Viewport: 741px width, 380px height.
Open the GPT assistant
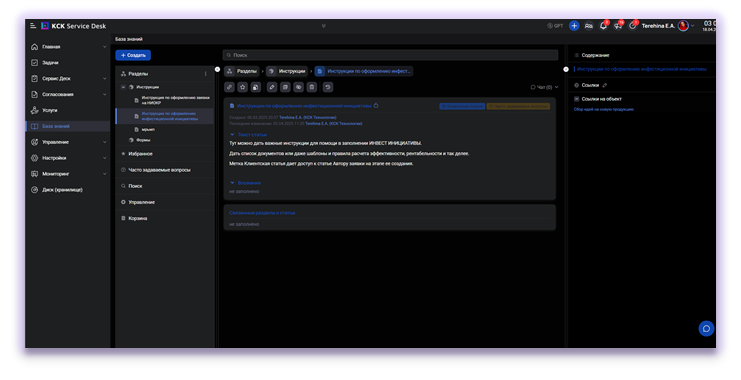pyautogui.click(x=555, y=26)
